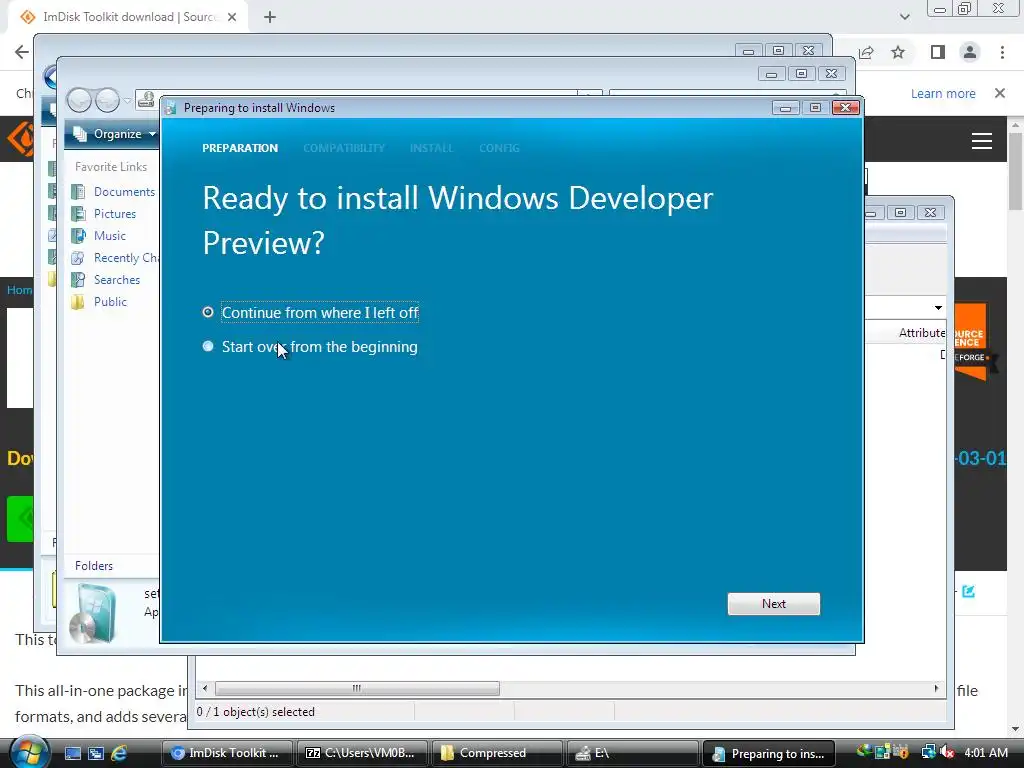Screen dimensions: 1024x768
Task: Open the COMPATIBILITY step tab
Action: pos(344,148)
